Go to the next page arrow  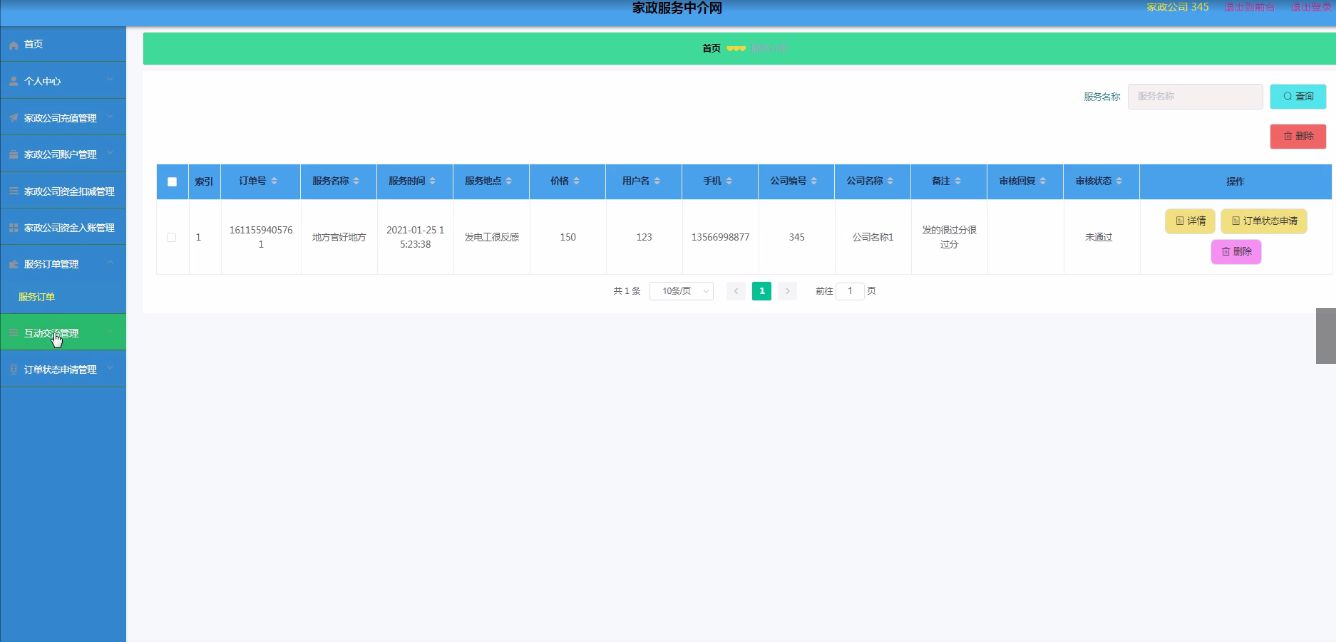pyautogui.click(x=788, y=291)
